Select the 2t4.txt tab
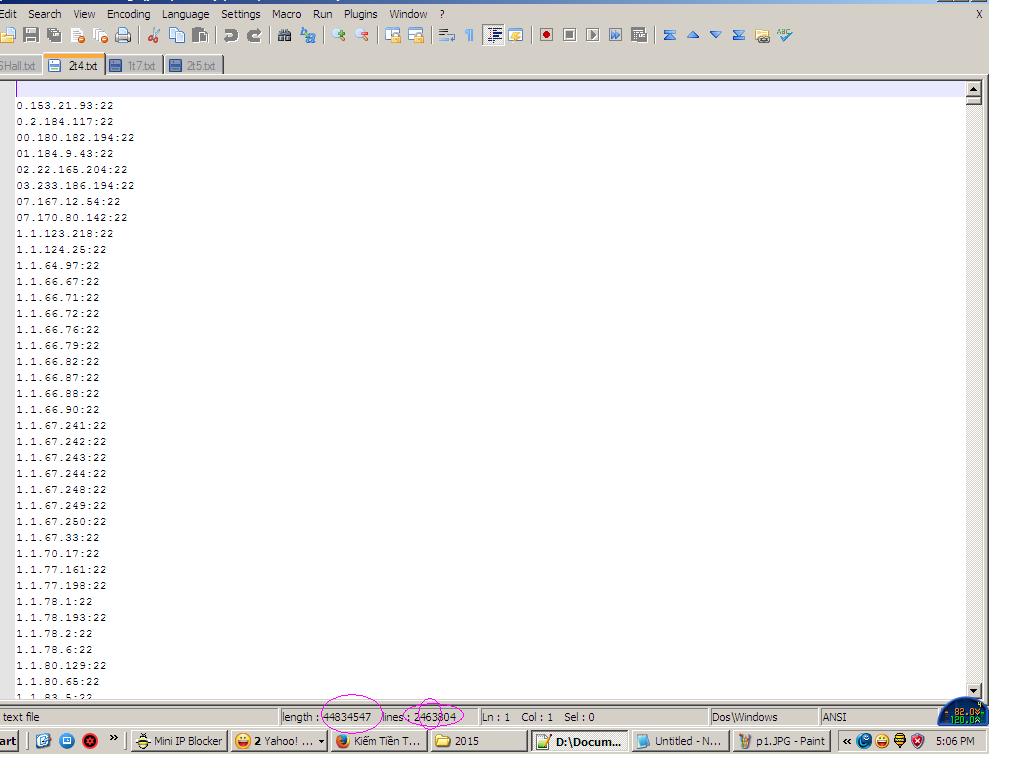Image resolution: width=1024 pixels, height=768 pixels. point(74,65)
